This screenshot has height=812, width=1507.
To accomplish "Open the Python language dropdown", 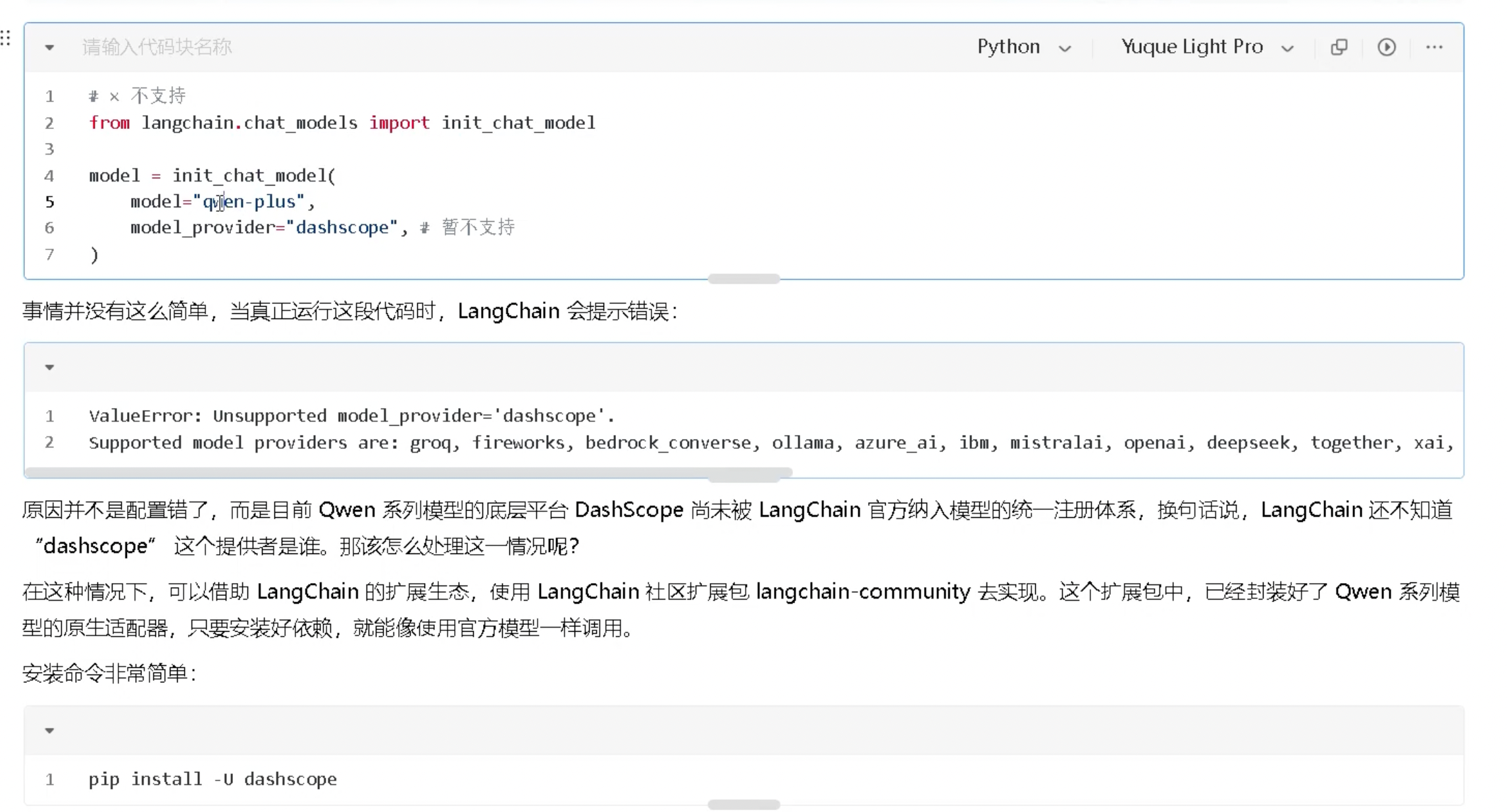I will tap(1024, 47).
